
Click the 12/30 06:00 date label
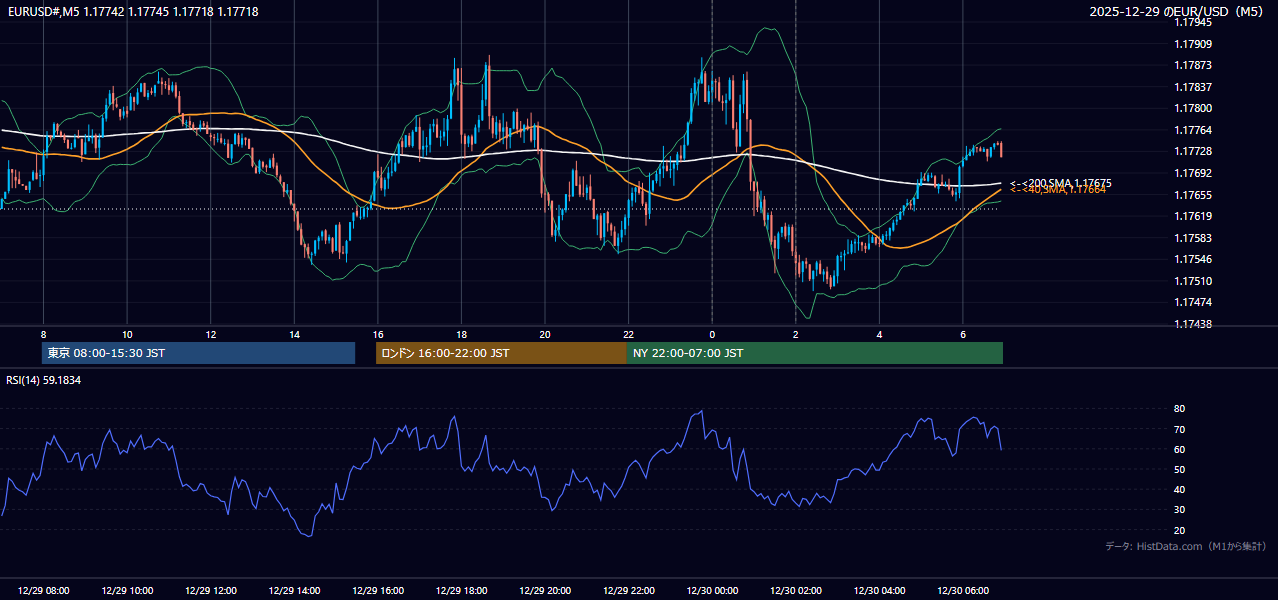tap(962, 591)
